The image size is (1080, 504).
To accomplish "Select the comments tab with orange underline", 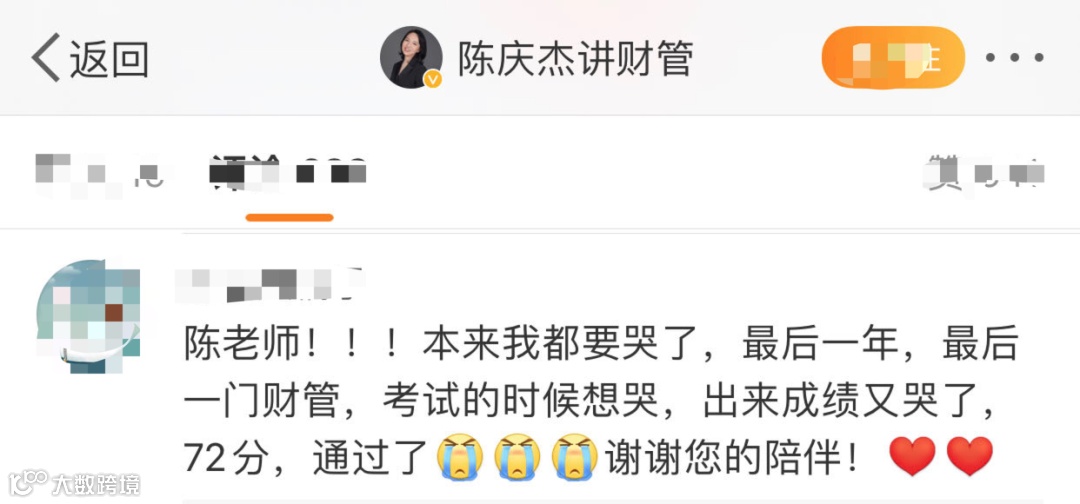I will coord(289,173).
